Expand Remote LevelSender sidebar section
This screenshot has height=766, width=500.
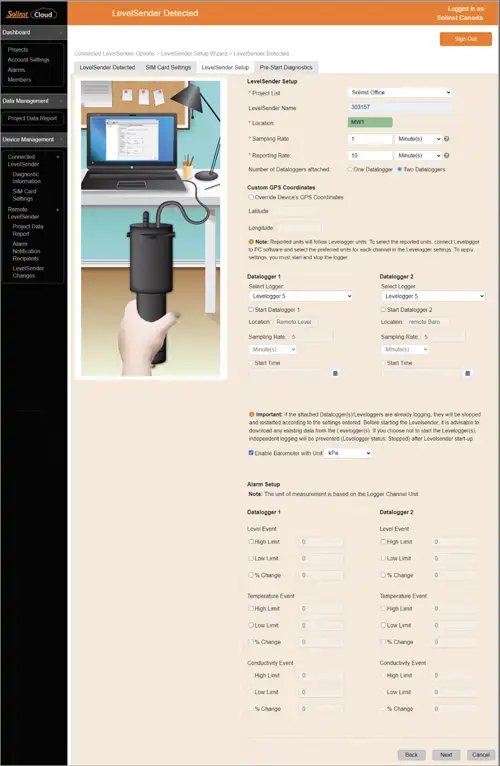tap(58, 210)
